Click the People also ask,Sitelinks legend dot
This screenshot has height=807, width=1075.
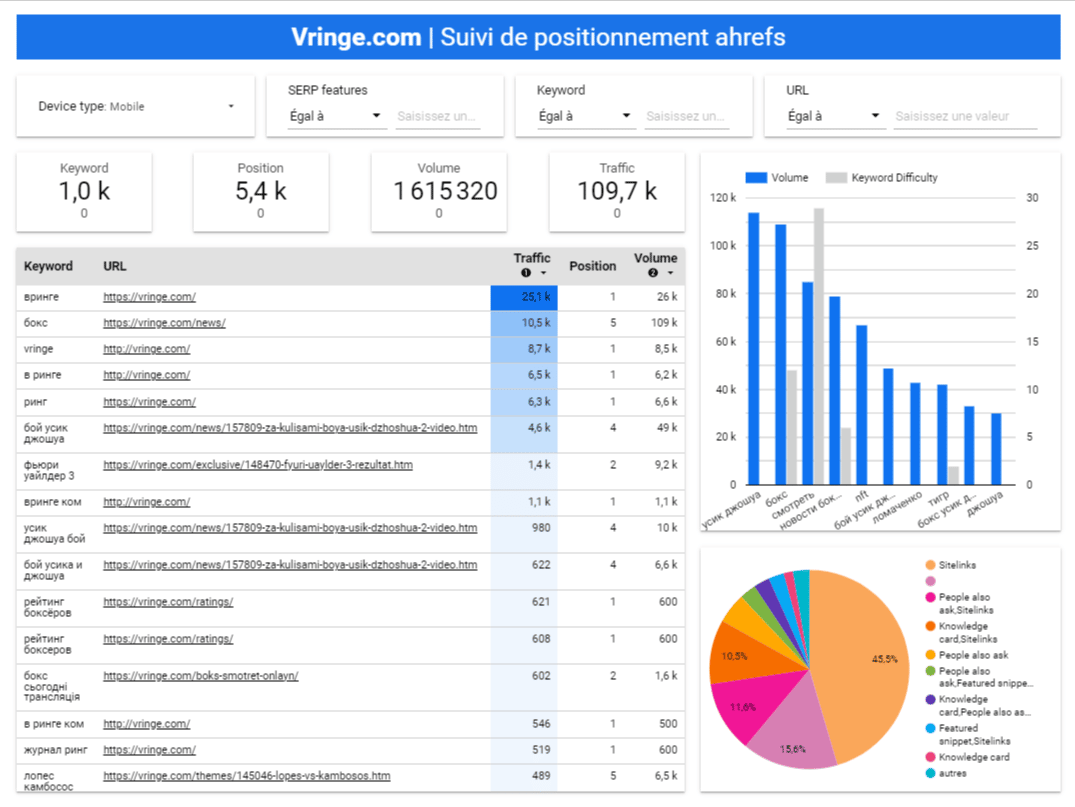pyautogui.click(x=930, y=597)
